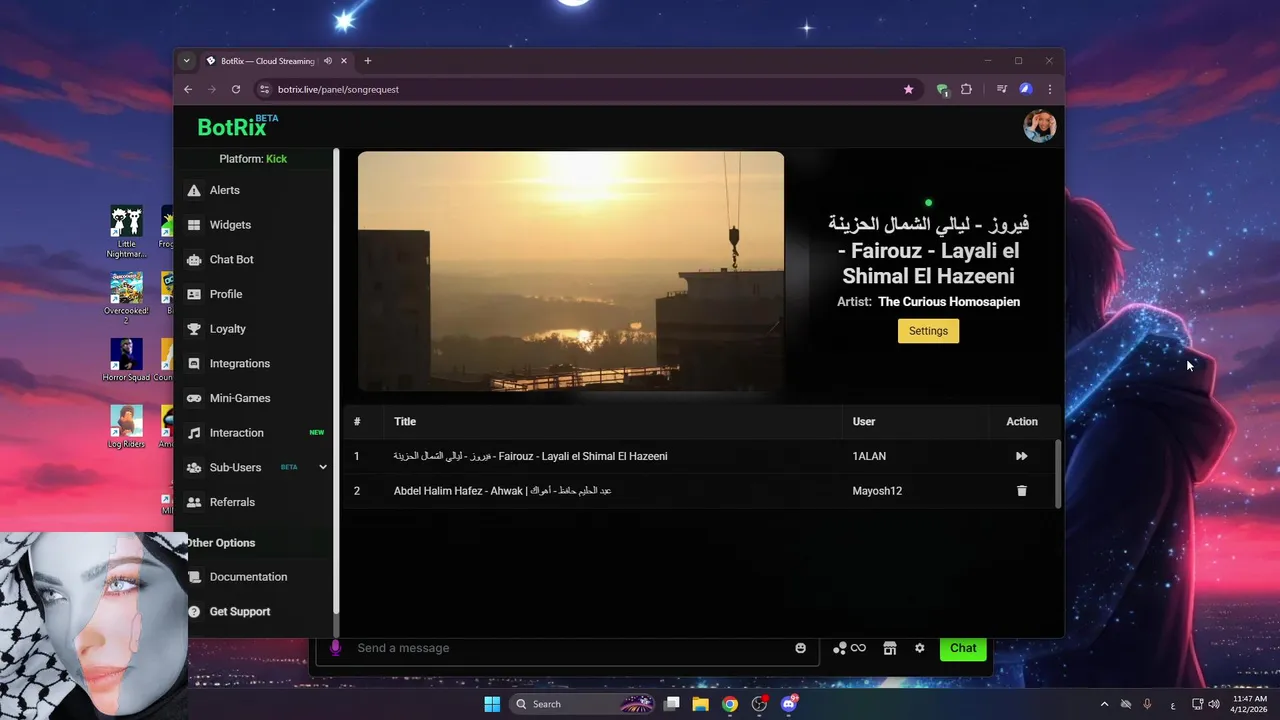
Task: Open the Integrations page
Action: coord(255,363)
